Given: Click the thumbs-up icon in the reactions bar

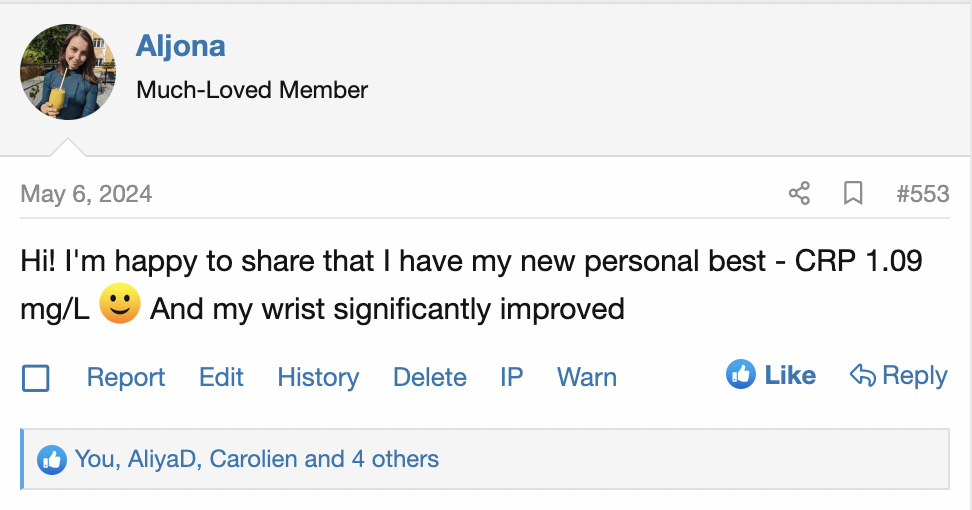Looking at the screenshot, I should click(x=52, y=460).
